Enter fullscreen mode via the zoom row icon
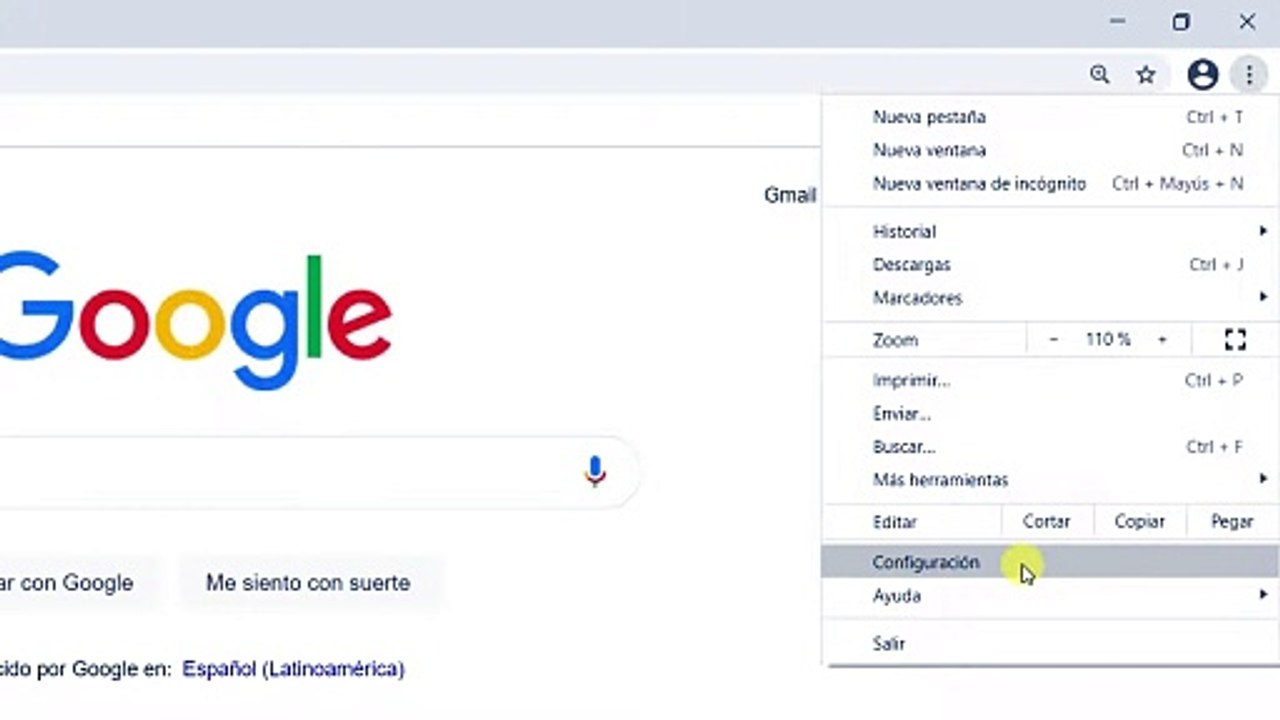Viewport: 1280px width, 720px height. pos(1235,340)
